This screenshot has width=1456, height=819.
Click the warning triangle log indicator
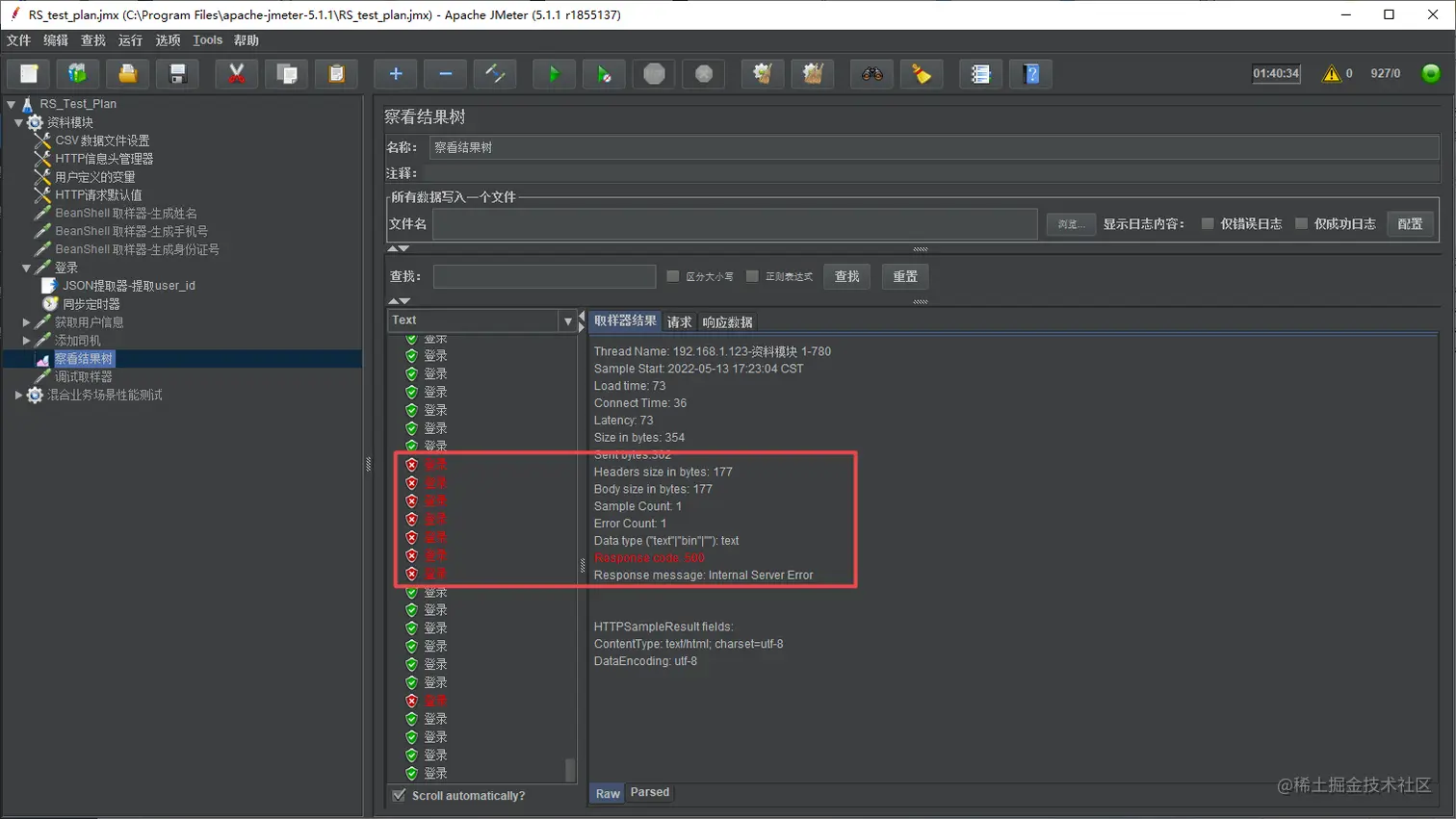(1332, 73)
